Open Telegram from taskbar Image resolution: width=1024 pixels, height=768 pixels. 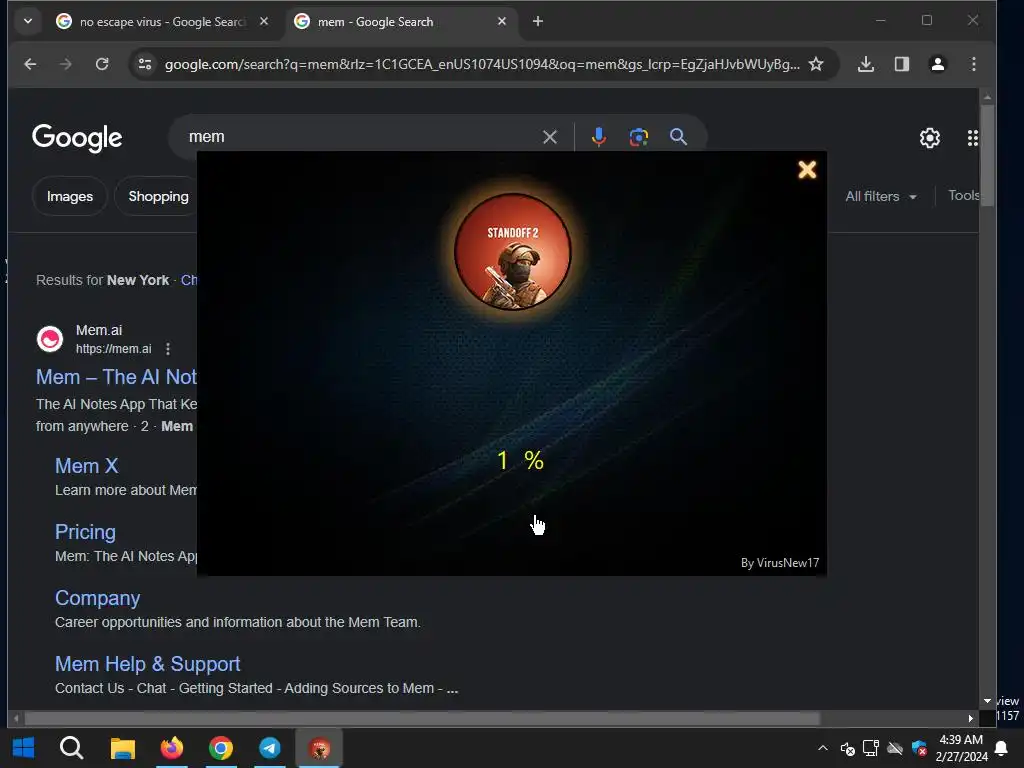[x=270, y=748]
